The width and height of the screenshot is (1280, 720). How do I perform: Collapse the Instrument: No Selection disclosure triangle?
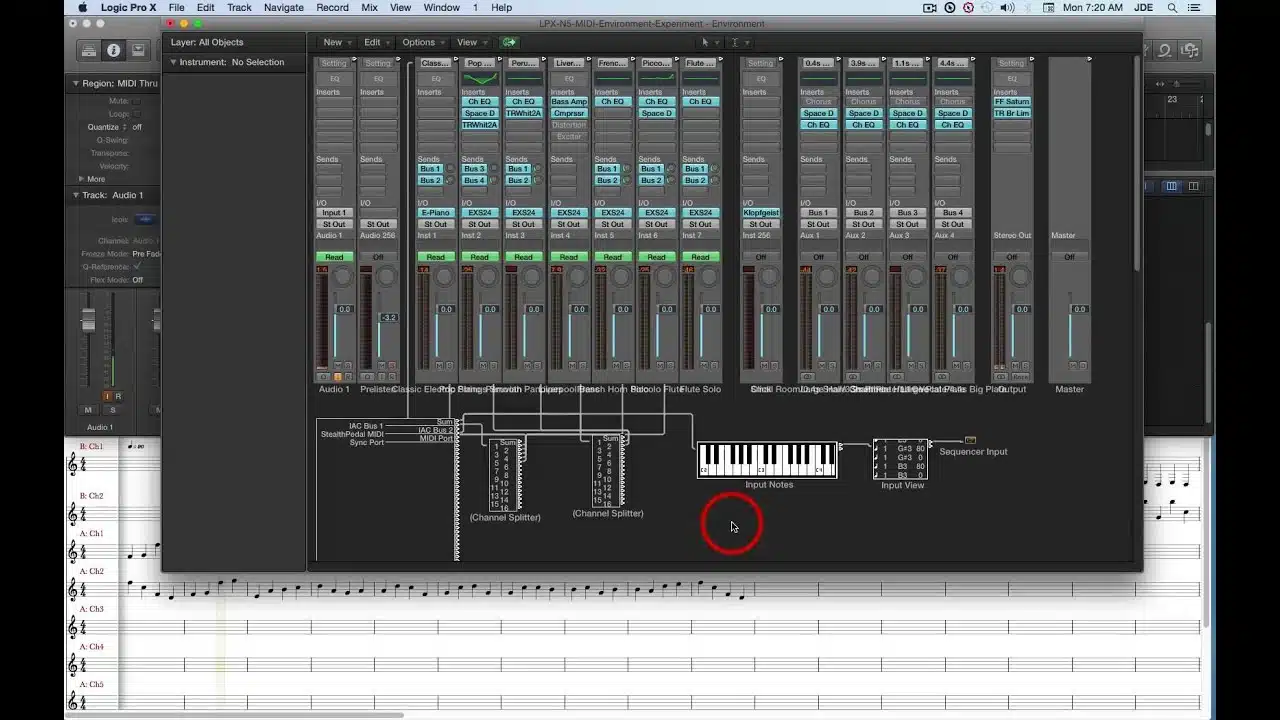pos(173,62)
